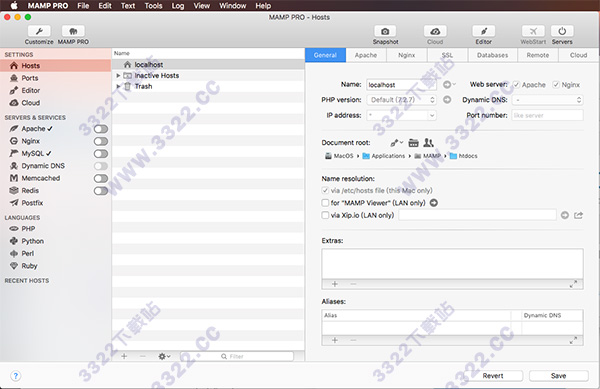Open PHP language settings
This screenshot has height=389, width=600.
pyautogui.click(x=28, y=229)
